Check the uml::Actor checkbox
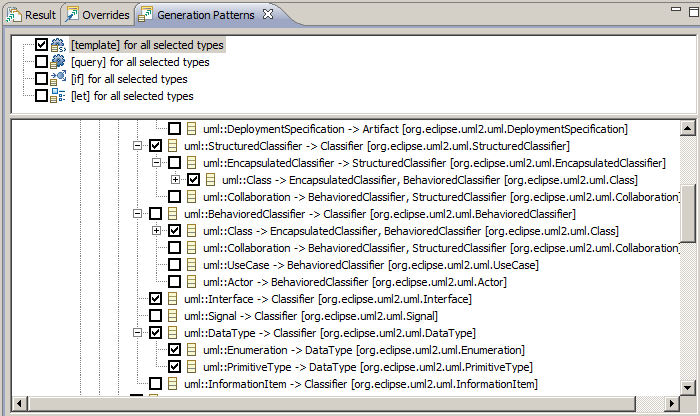This screenshot has height=416, width=700. click(175, 282)
